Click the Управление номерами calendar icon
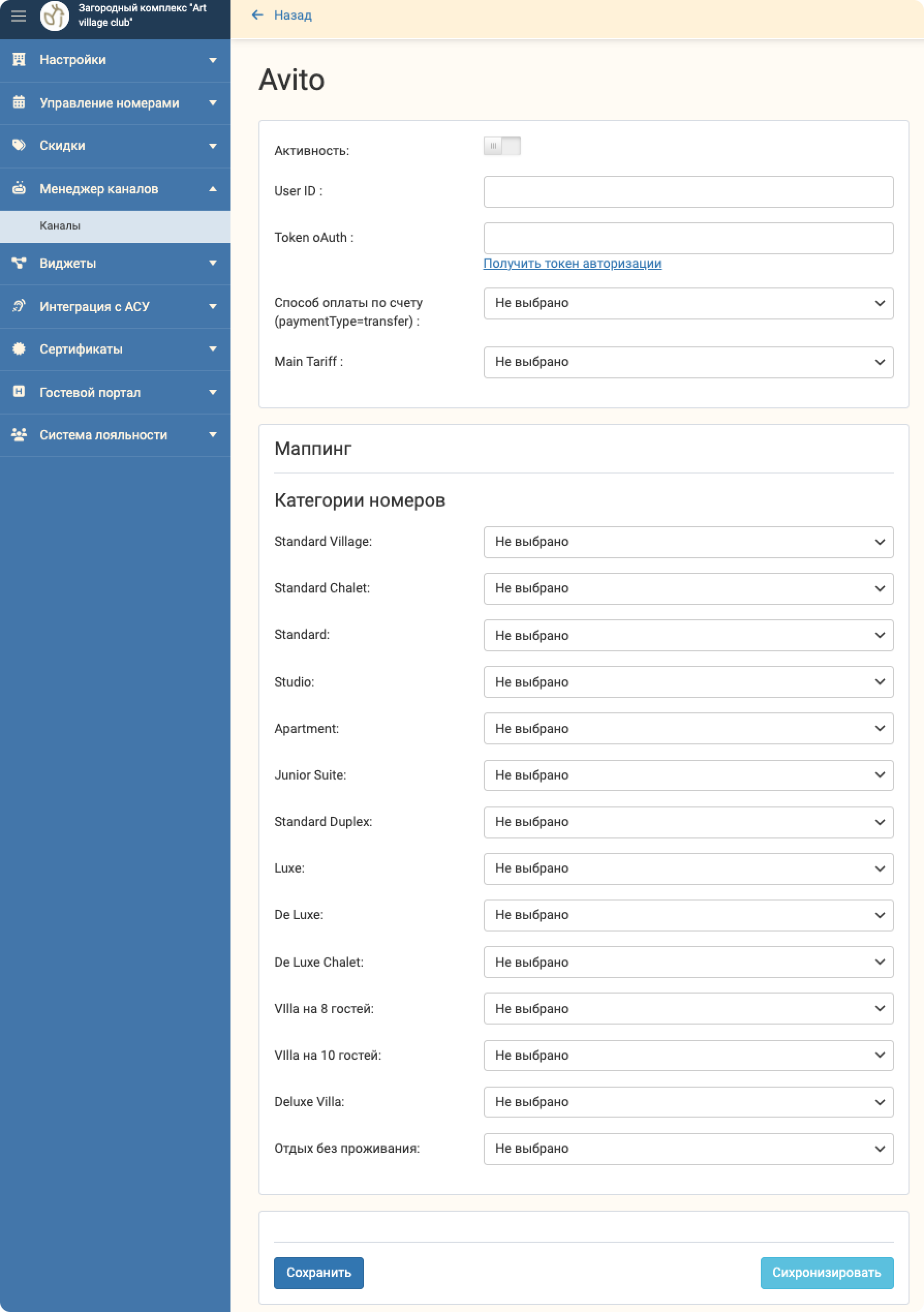This screenshot has width=924, height=1312. [x=19, y=102]
